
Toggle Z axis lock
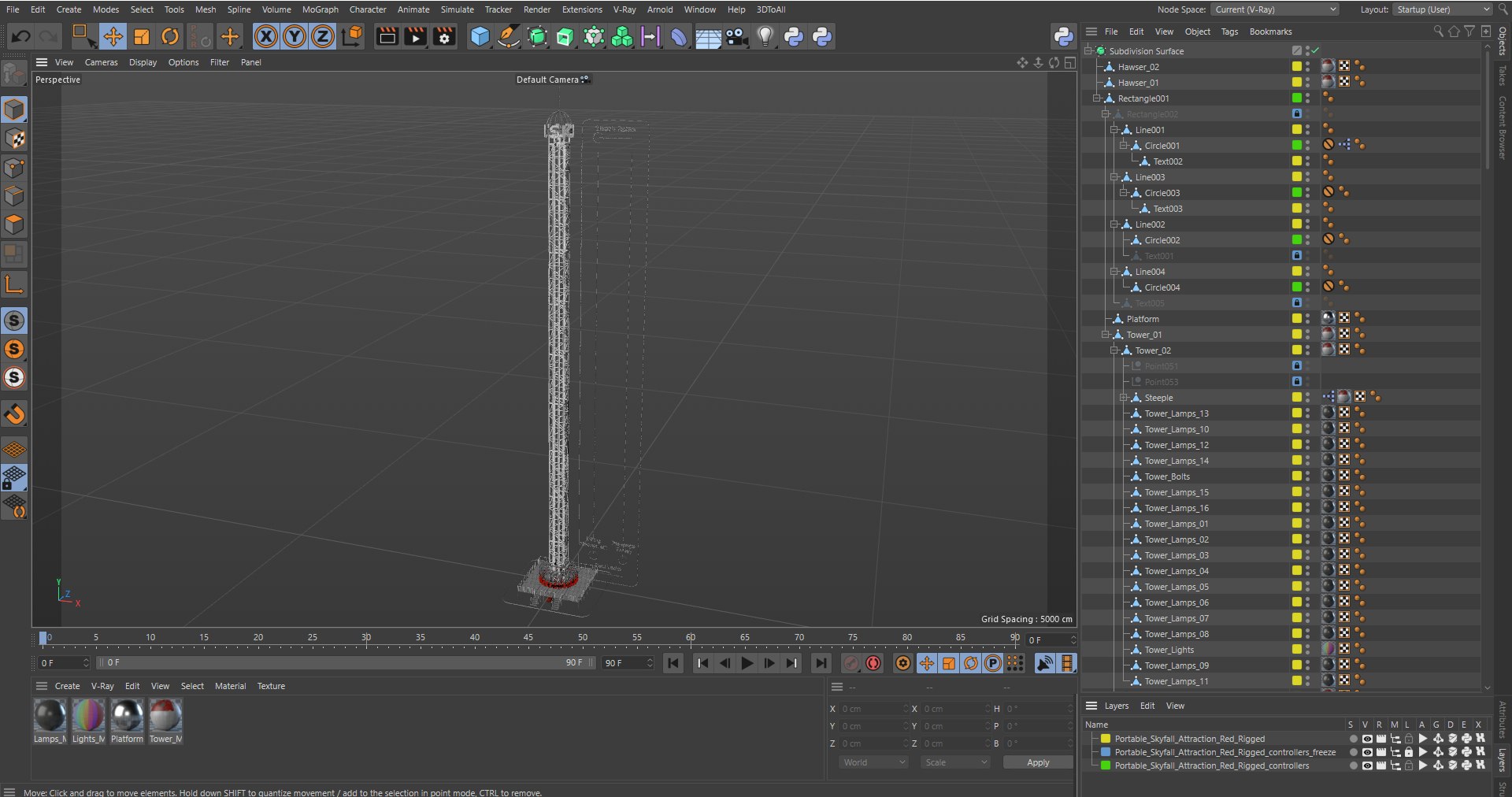click(x=323, y=36)
